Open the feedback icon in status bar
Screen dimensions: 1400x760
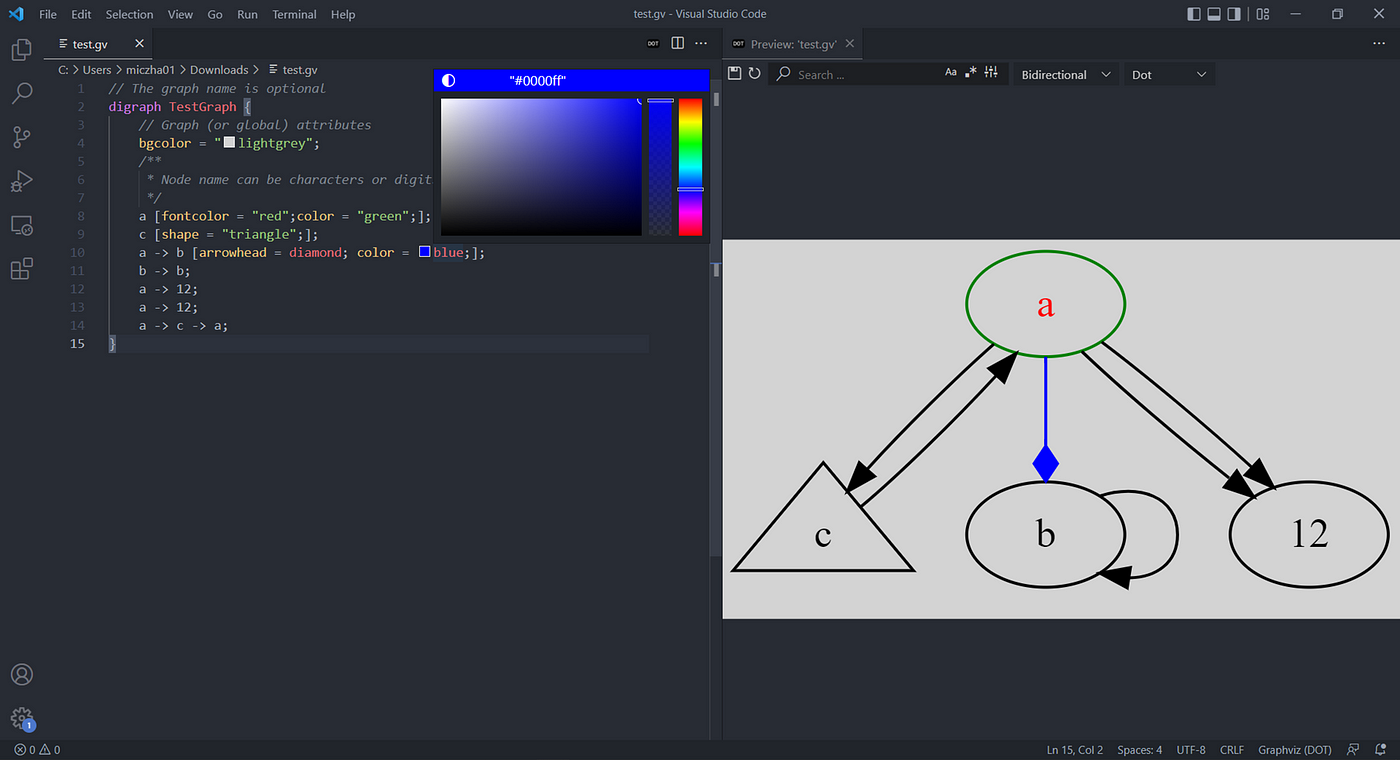point(1353,750)
